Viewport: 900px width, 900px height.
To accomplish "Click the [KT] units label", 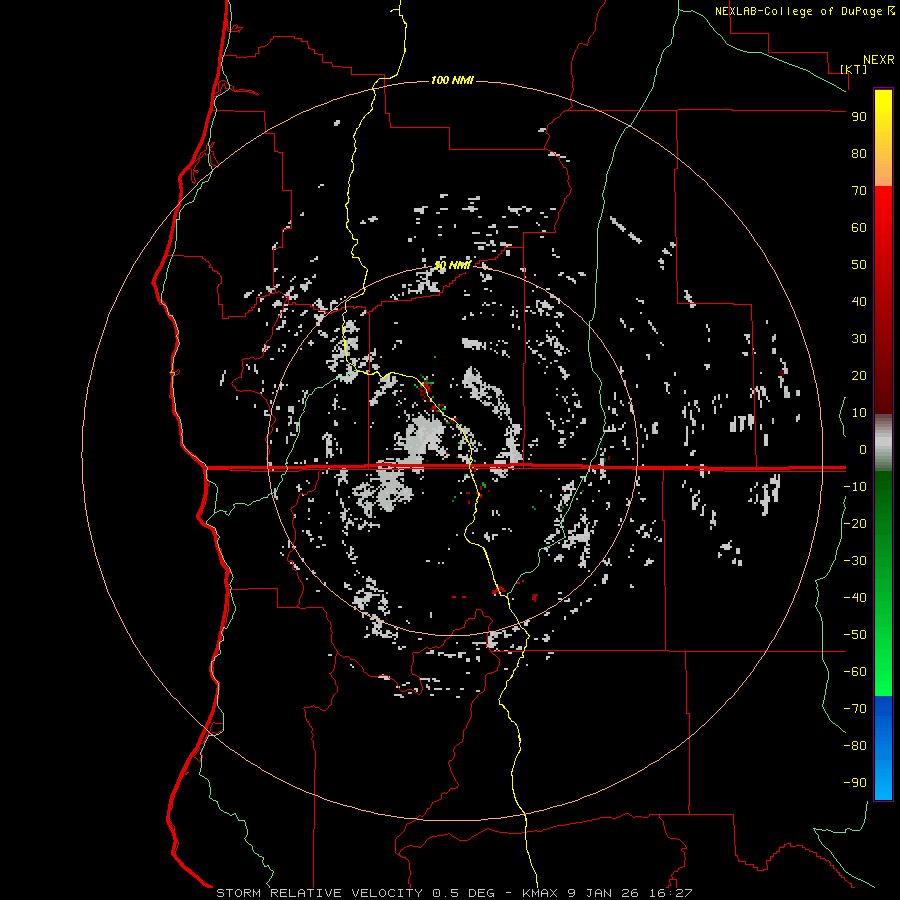I will (854, 69).
